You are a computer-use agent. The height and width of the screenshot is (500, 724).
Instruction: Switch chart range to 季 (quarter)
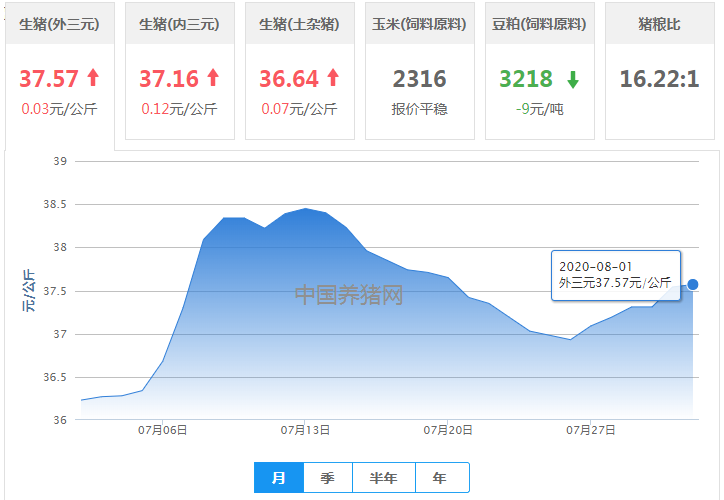click(x=328, y=478)
